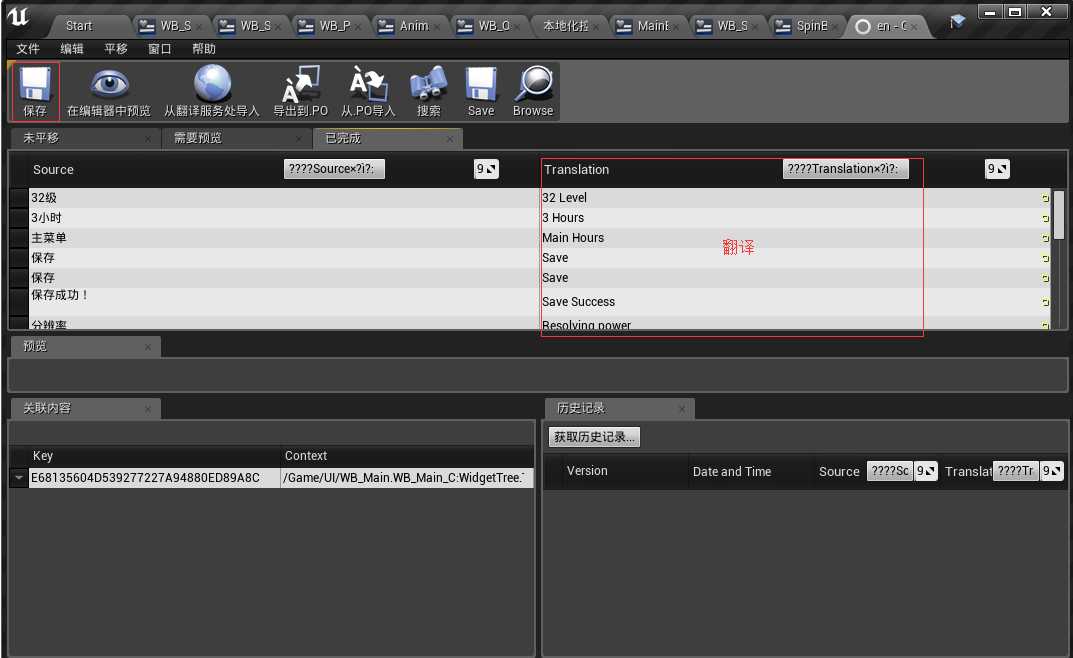The width and height of the screenshot is (1073, 658).
Task: Expand the E68135604D539277 key row arrow
Action: 18,478
